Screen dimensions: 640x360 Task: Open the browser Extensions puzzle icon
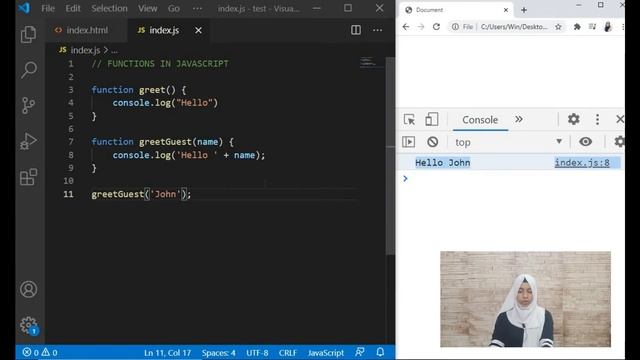(577, 27)
